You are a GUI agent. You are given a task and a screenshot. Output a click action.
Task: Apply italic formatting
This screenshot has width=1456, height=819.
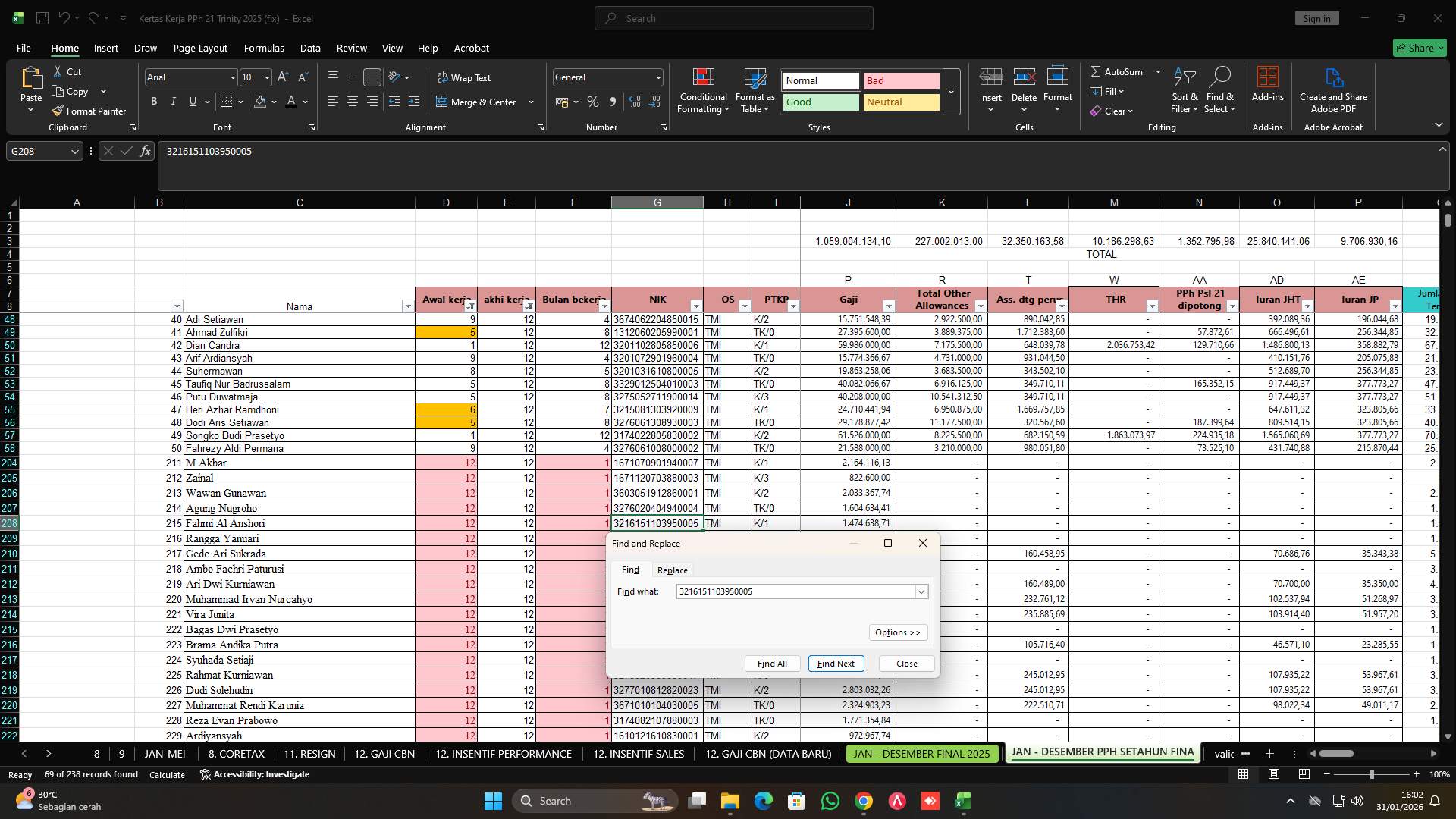(173, 101)
